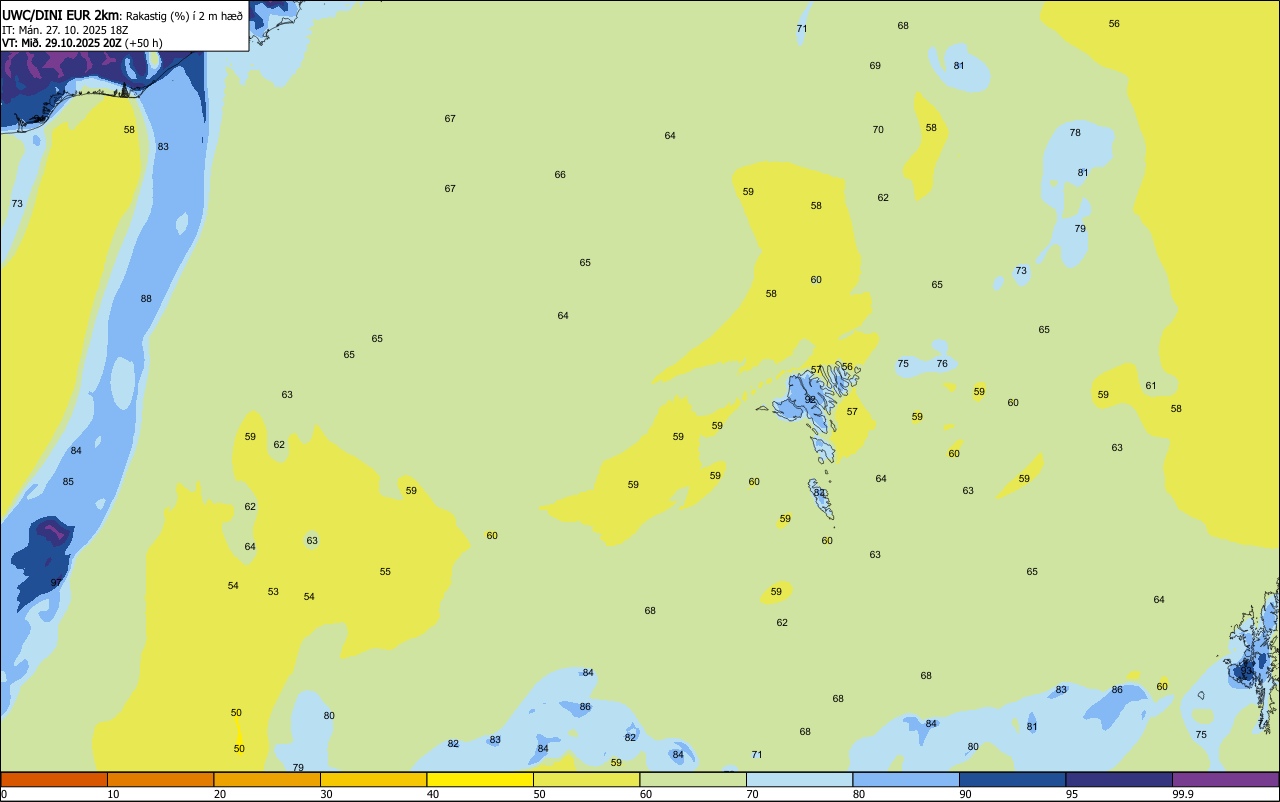
Task: Click the legend tick label "20"
Action: pos(220,794)
